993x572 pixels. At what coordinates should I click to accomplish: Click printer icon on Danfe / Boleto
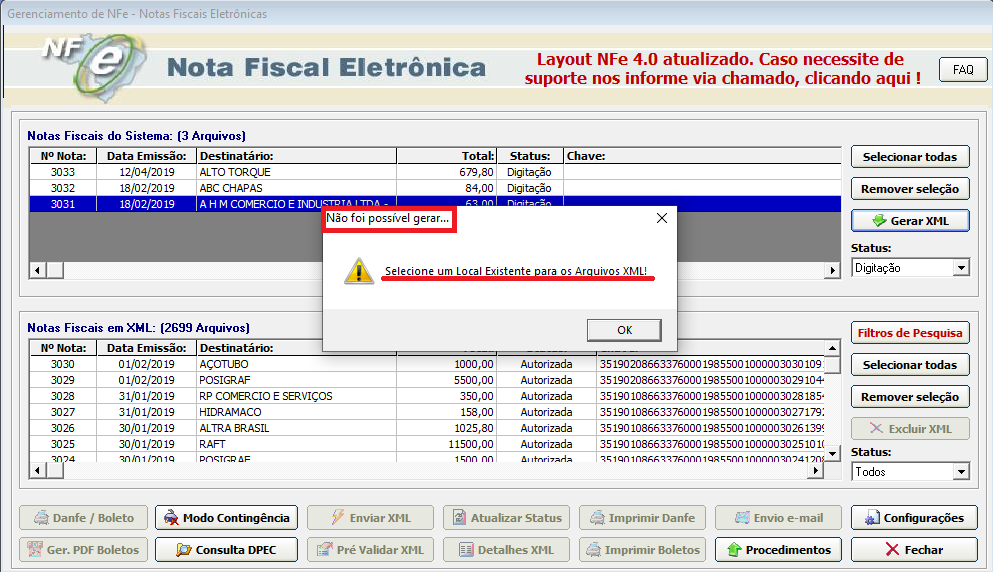41,518
